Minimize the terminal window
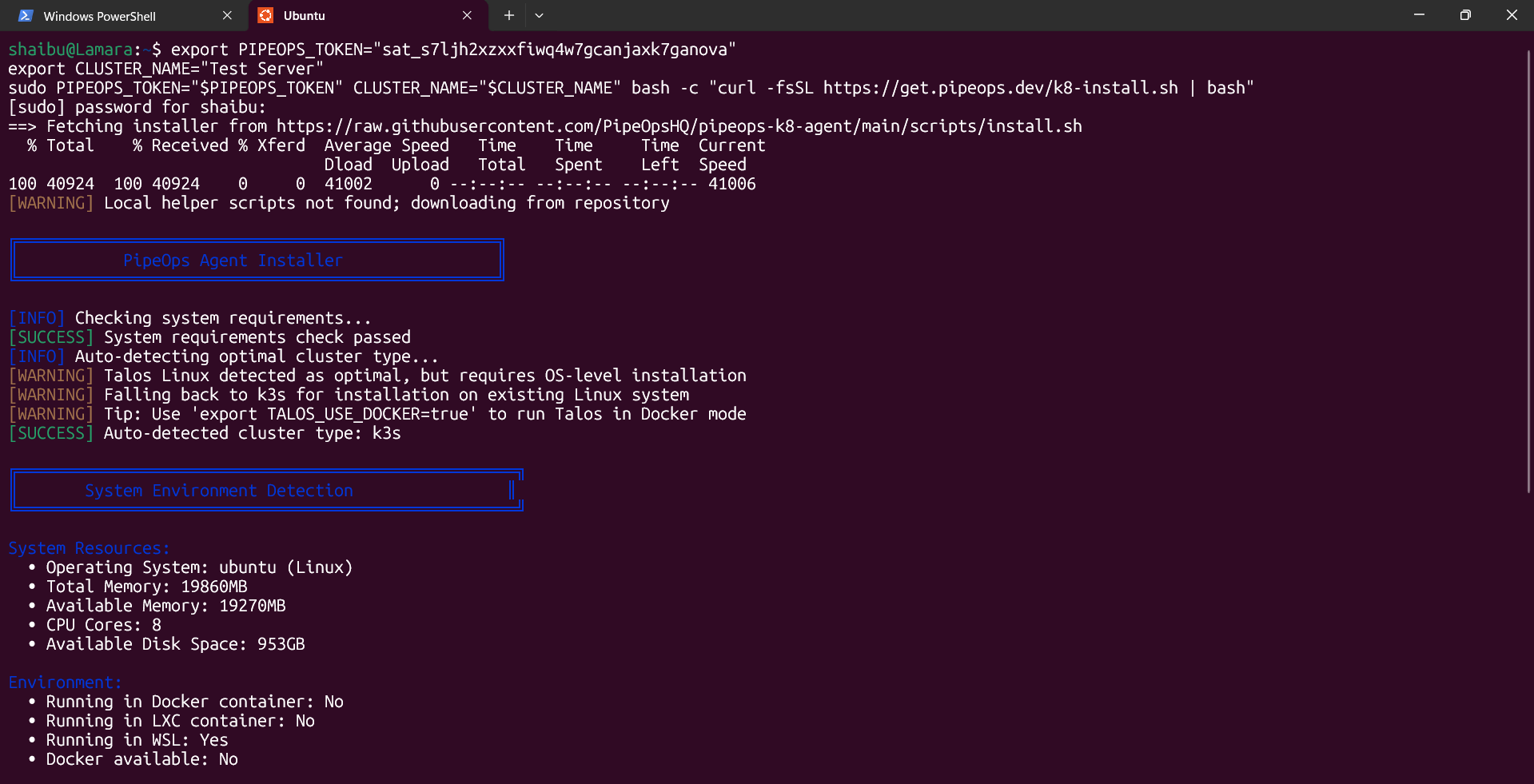The width and height of the screenshot is (1534, 784). [x=1419, y=15]
